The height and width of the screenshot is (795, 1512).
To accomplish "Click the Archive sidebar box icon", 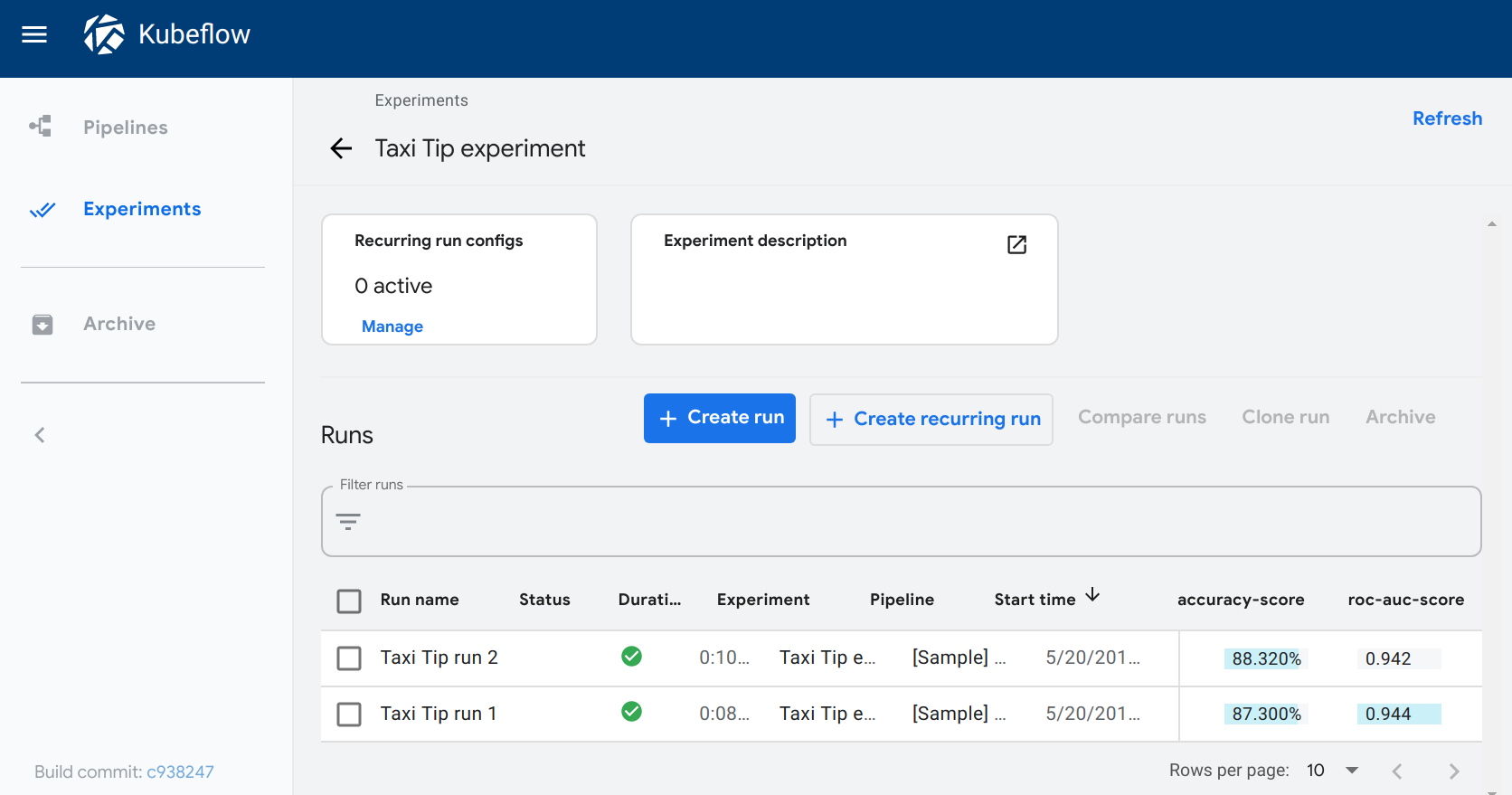I will pos(43,324).
